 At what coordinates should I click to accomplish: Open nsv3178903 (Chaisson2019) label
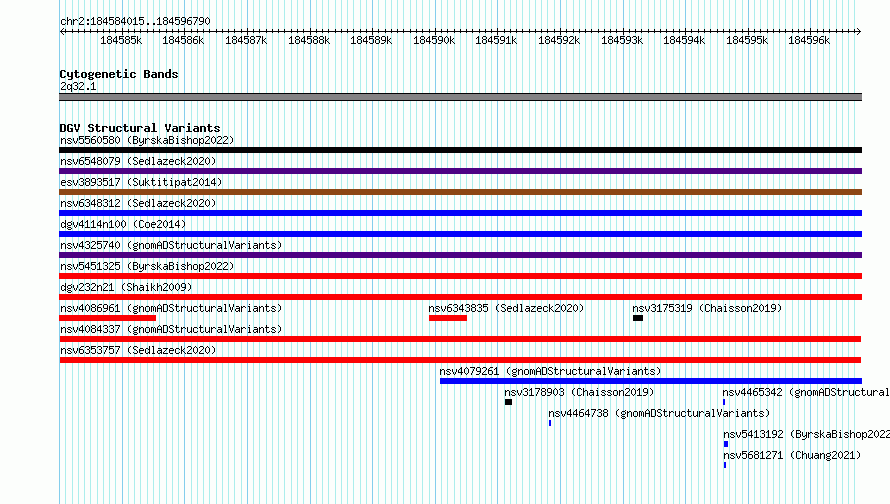[x=579, y=392]
